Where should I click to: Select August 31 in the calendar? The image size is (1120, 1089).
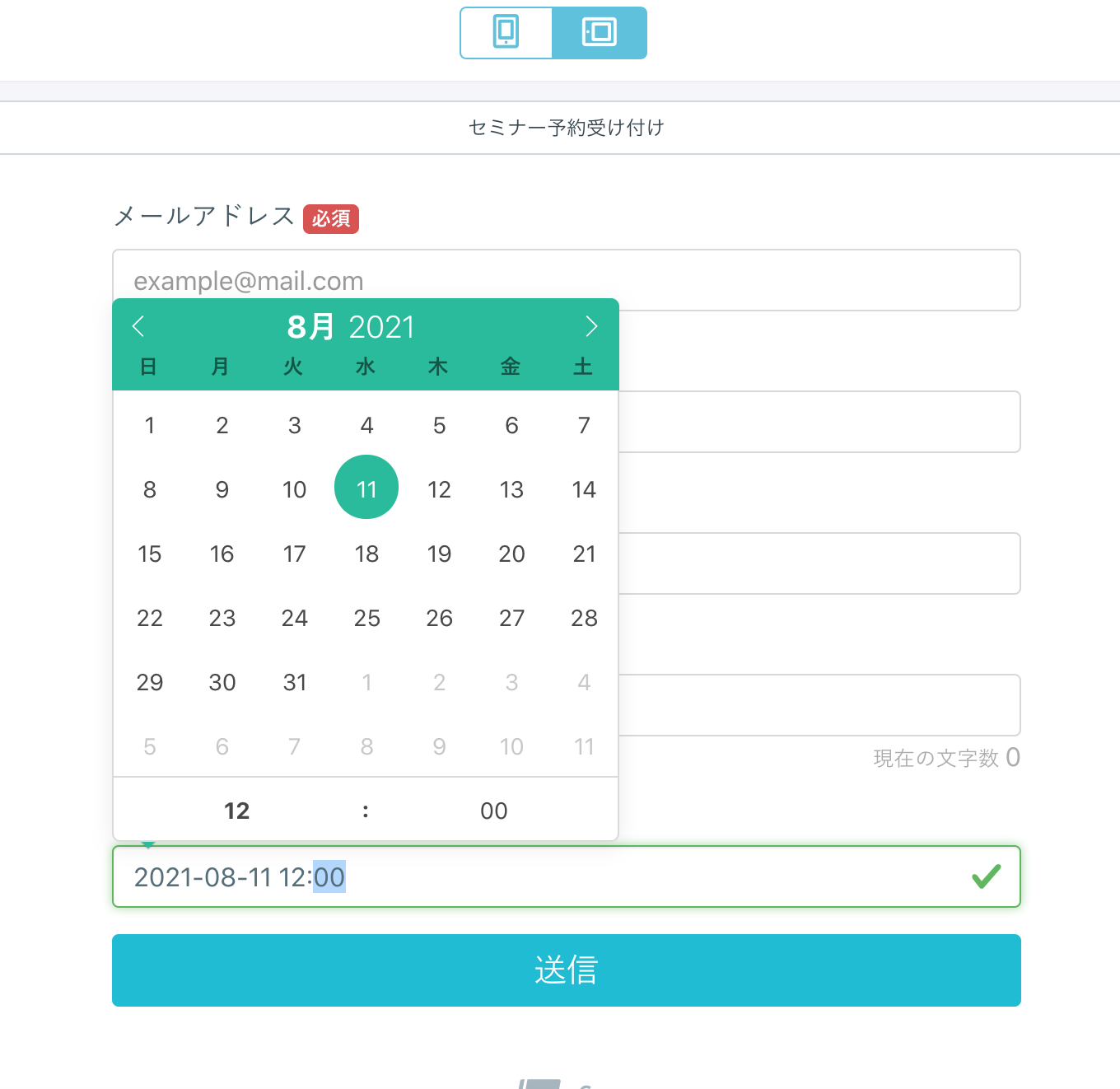point(294,681)
